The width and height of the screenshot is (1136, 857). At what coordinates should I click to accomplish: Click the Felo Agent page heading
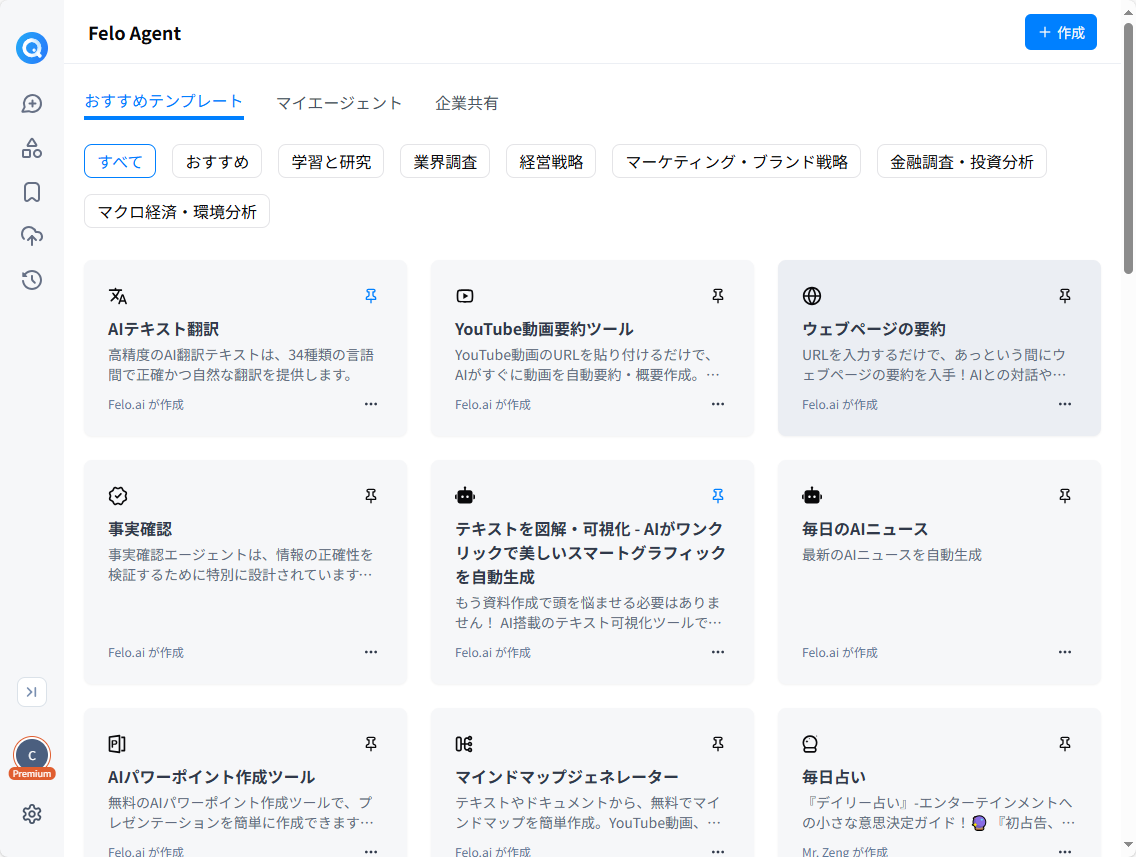coord(135,33)
